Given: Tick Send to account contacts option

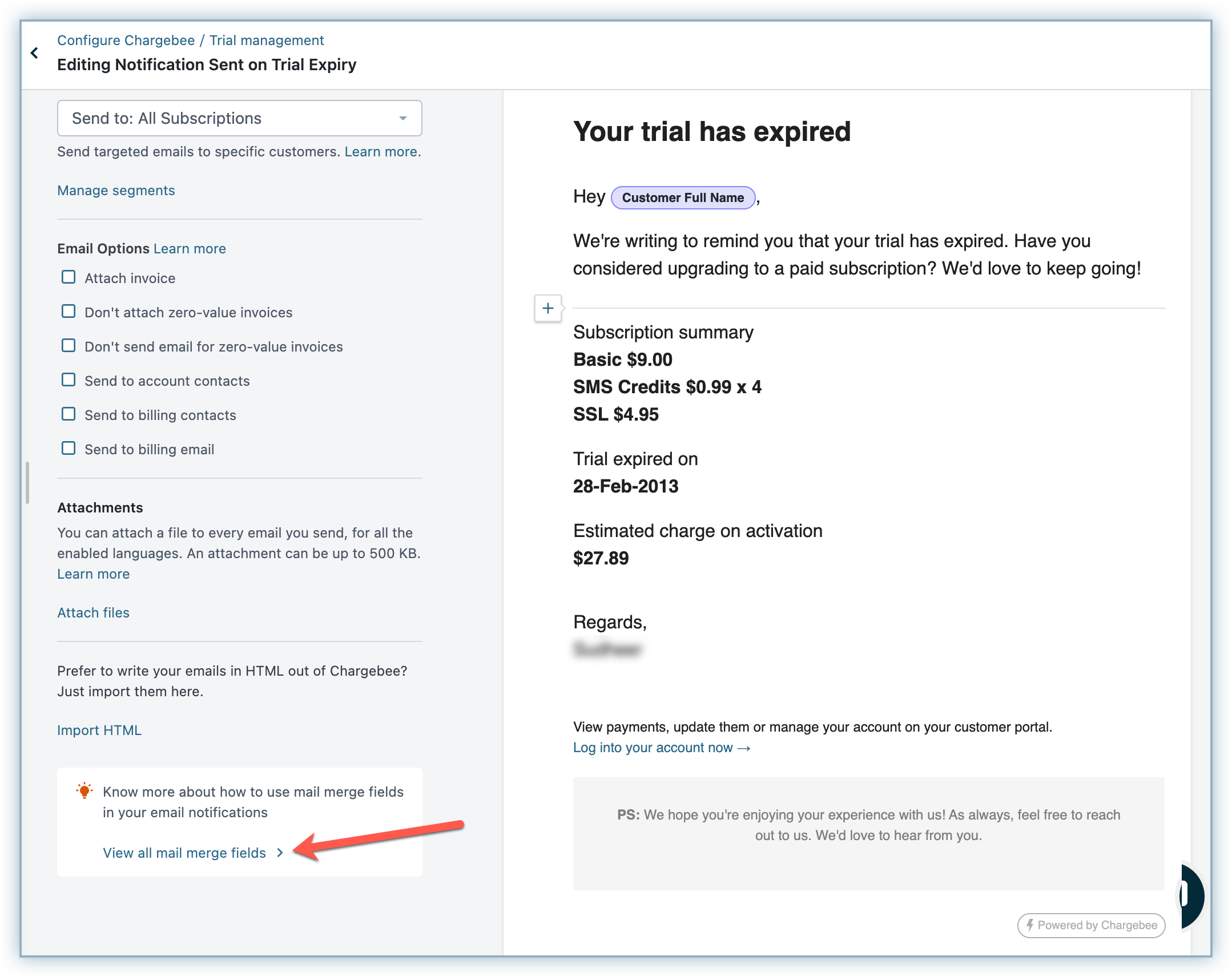Looking at the screenshot, I should pos(69,381).
